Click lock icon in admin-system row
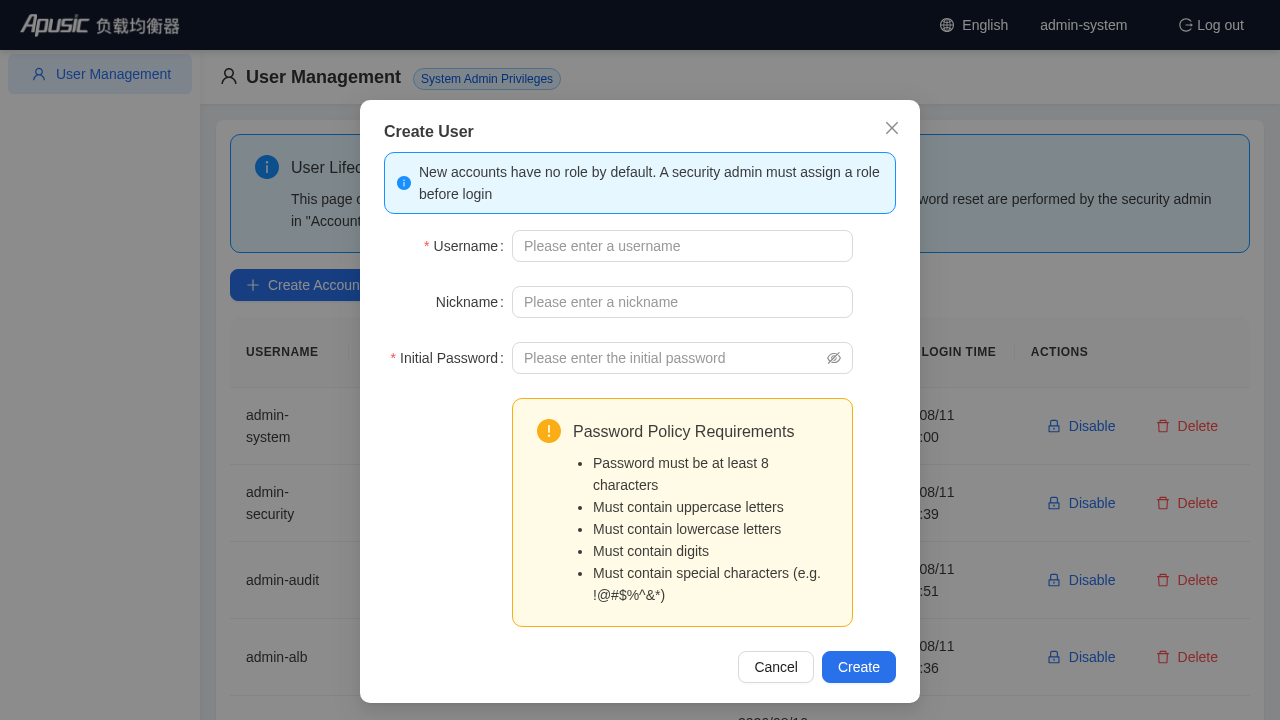Screen dimensions: 1280x720 [x=1054, y=426]
